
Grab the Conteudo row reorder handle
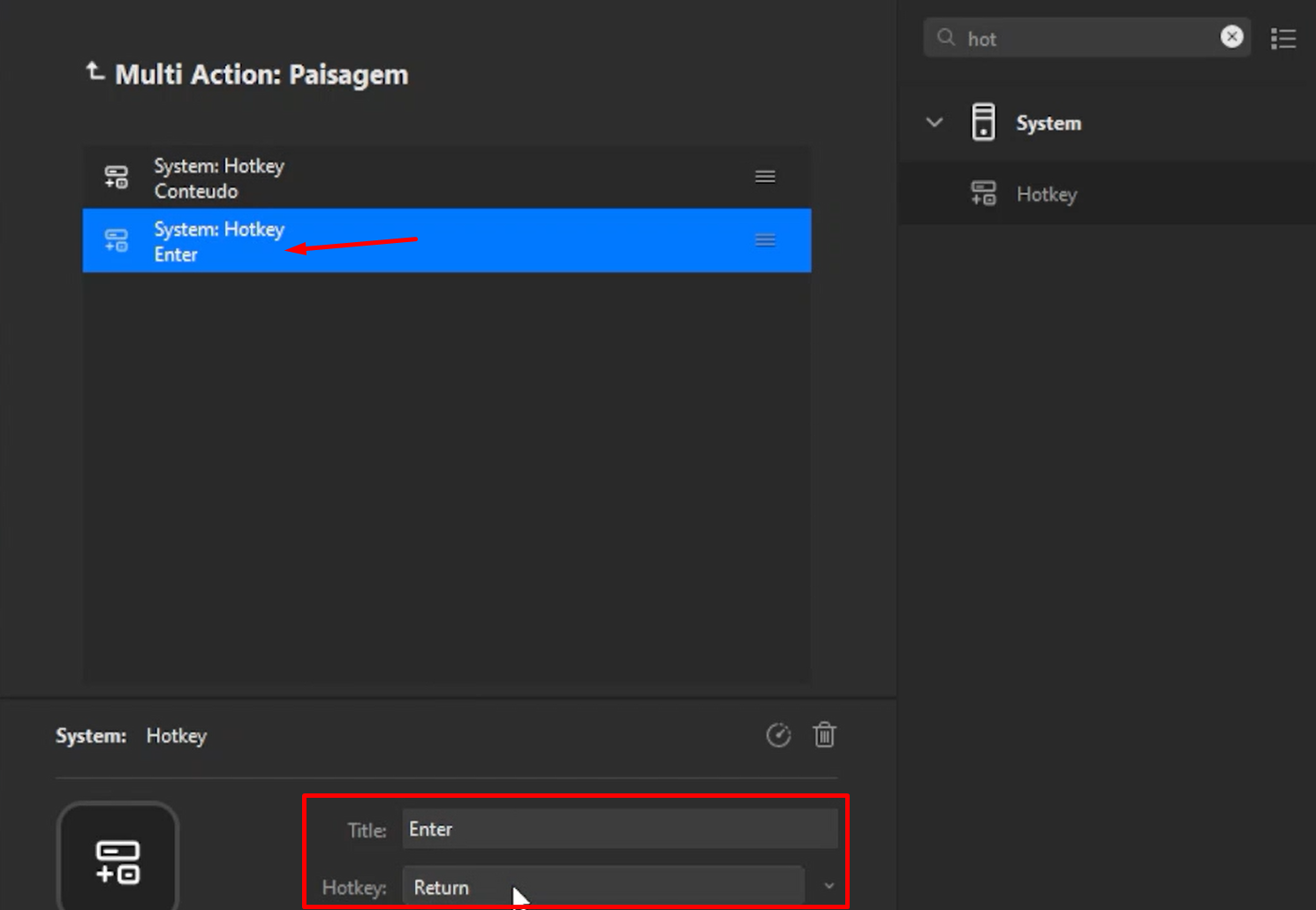click(x=765, y=177)
